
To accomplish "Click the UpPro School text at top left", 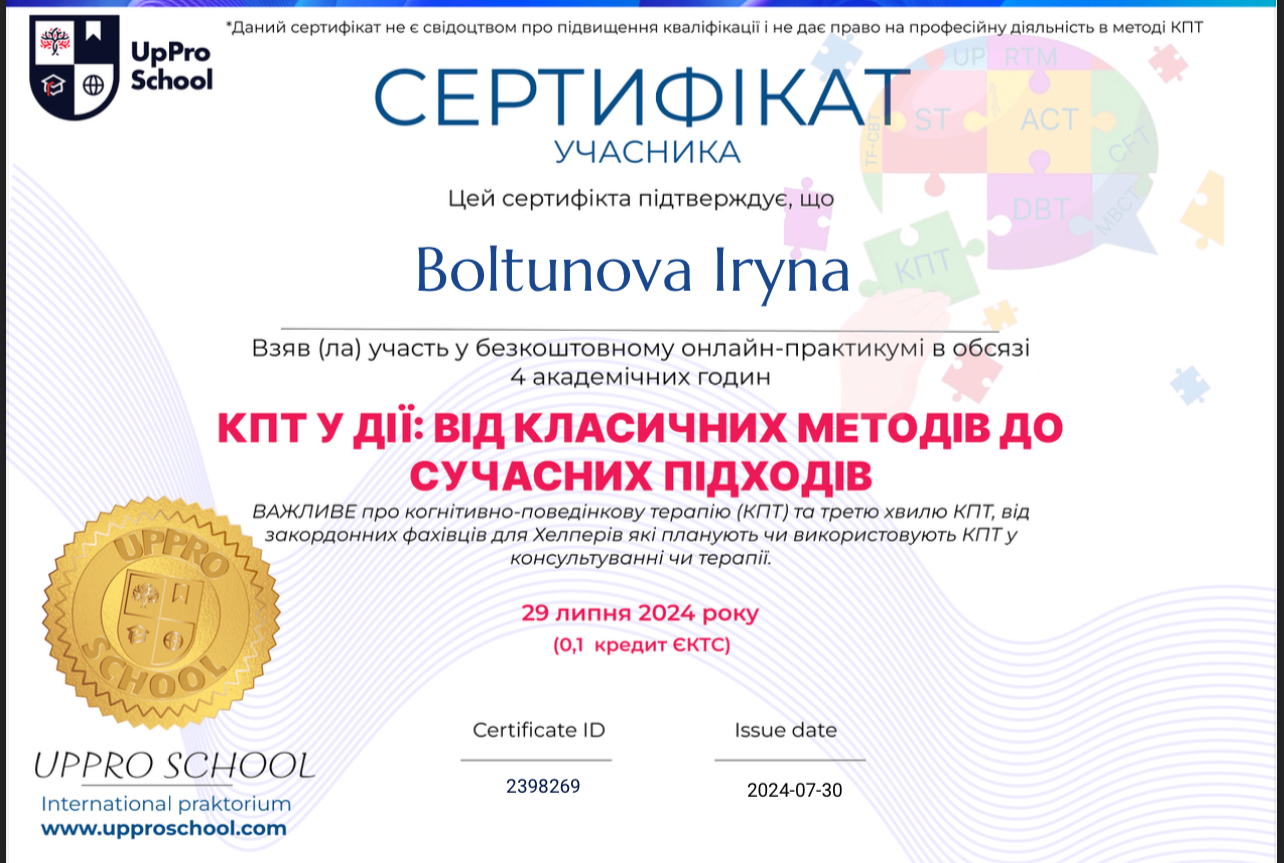I will (x=171, y=67).
